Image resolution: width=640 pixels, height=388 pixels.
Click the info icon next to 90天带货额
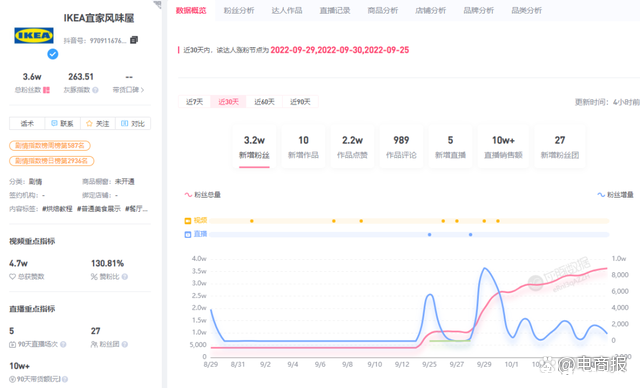click(65, 379)
